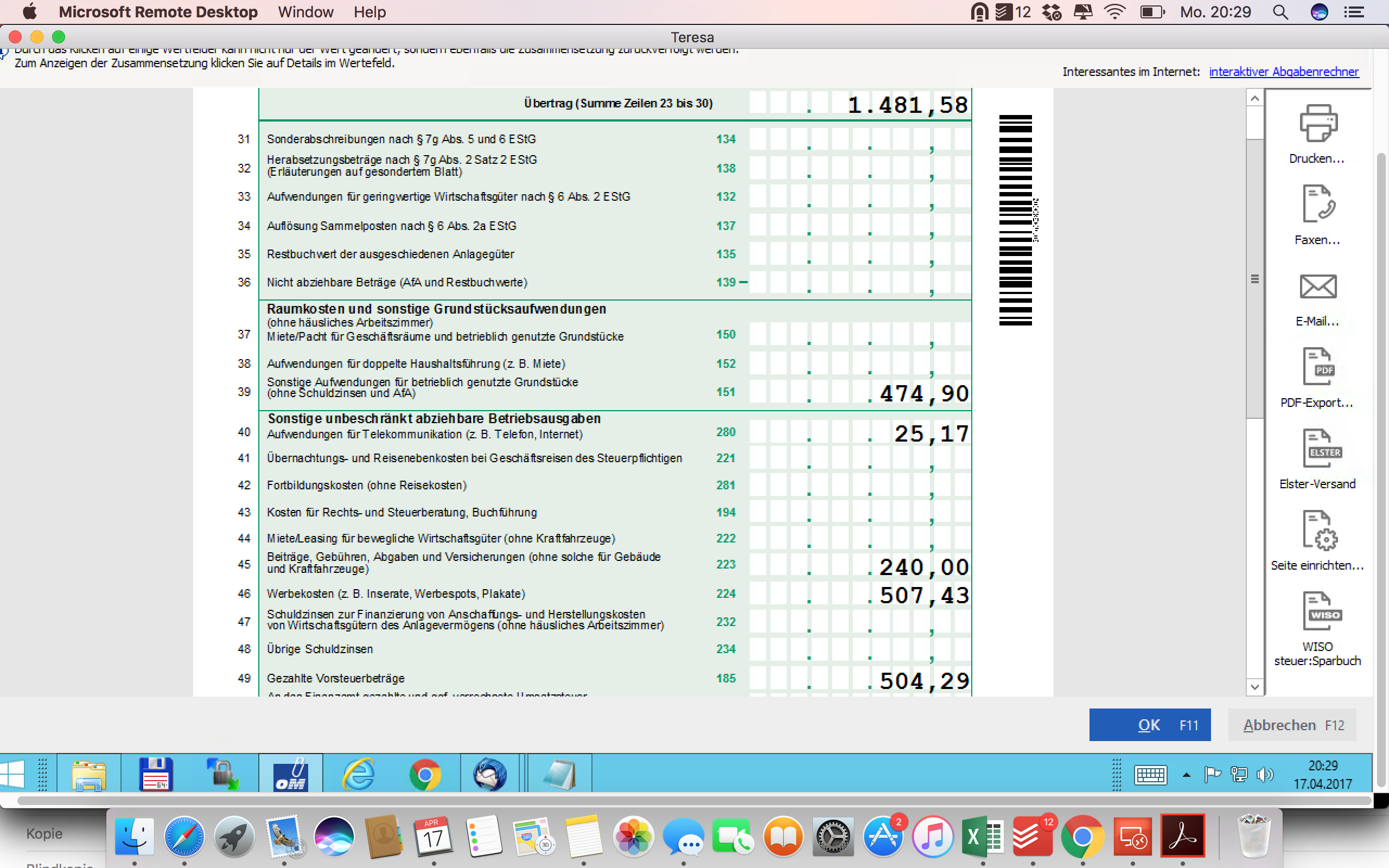This screenshot has width=1389, height=868.
Task: Click the Übrige Schuldzinsen field 234
Action: click(x=860, y=649)
